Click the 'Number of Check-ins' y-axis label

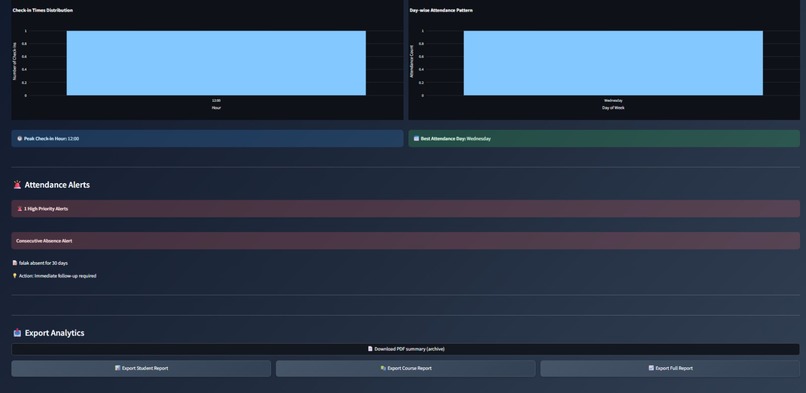pos(14,61)
